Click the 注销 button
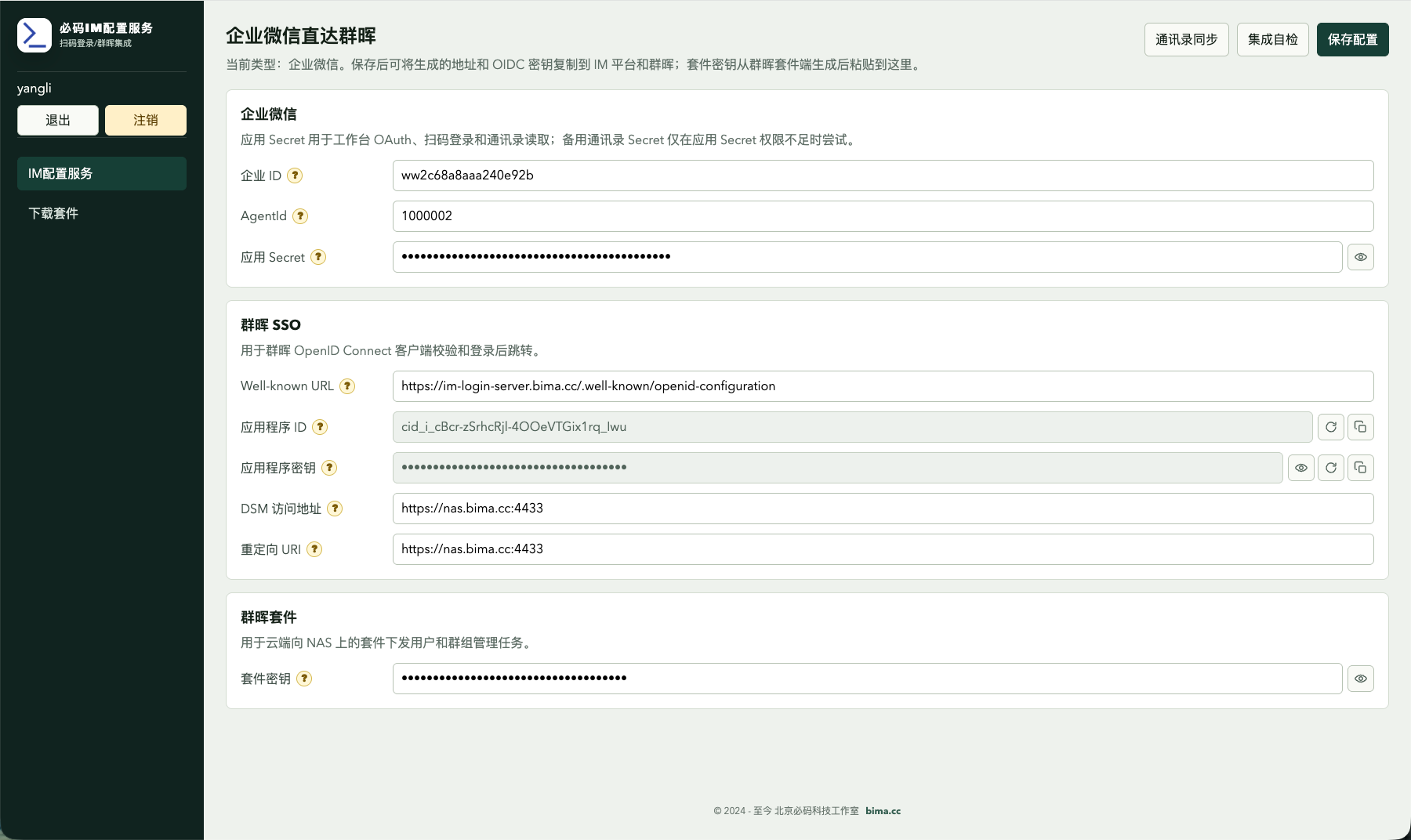 pyautogui.click(x=146, y=120)
